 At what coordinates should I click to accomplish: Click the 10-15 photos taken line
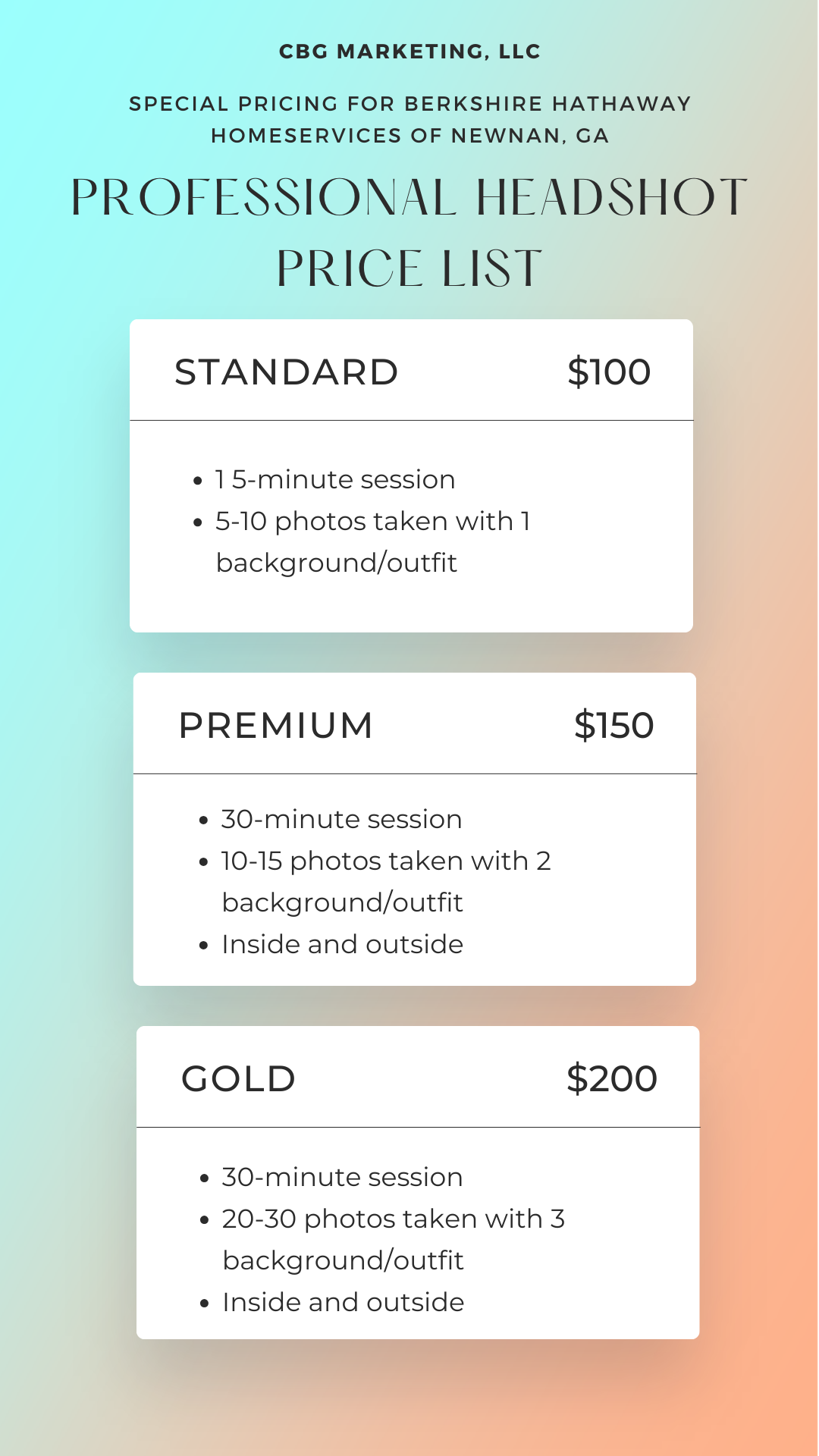(385, 861)
